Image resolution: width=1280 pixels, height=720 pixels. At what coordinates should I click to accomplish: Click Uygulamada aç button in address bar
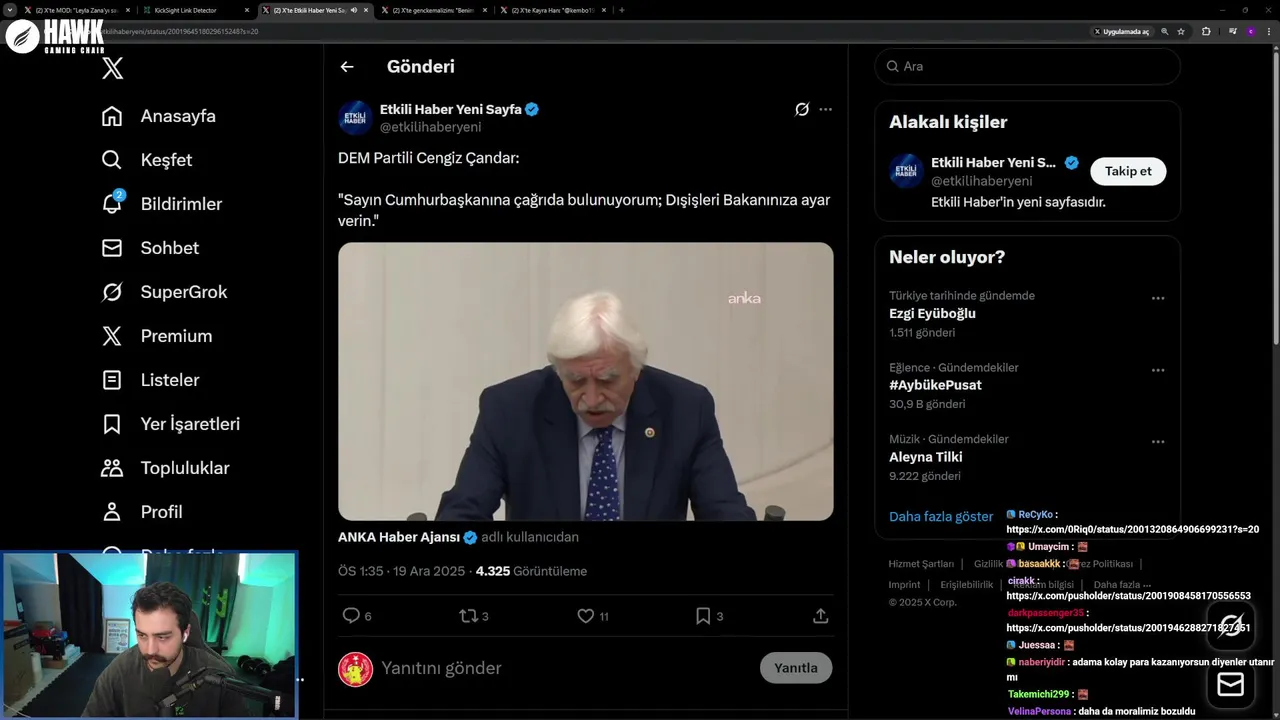click(1121, 31)
